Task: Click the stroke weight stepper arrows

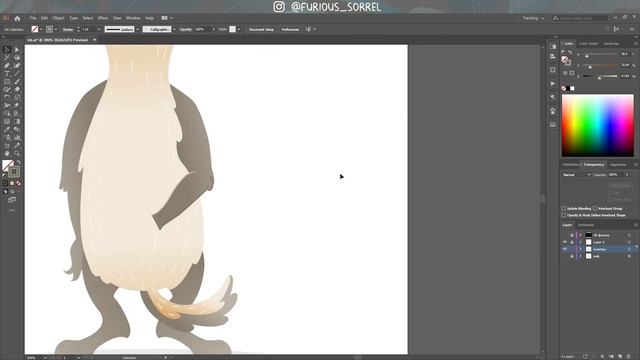Action: pos(78,29)
